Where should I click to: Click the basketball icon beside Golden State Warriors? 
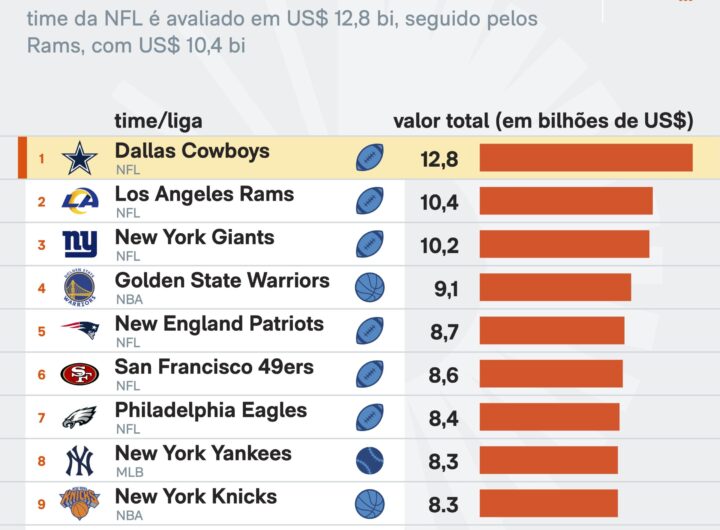tap(370, 288)
